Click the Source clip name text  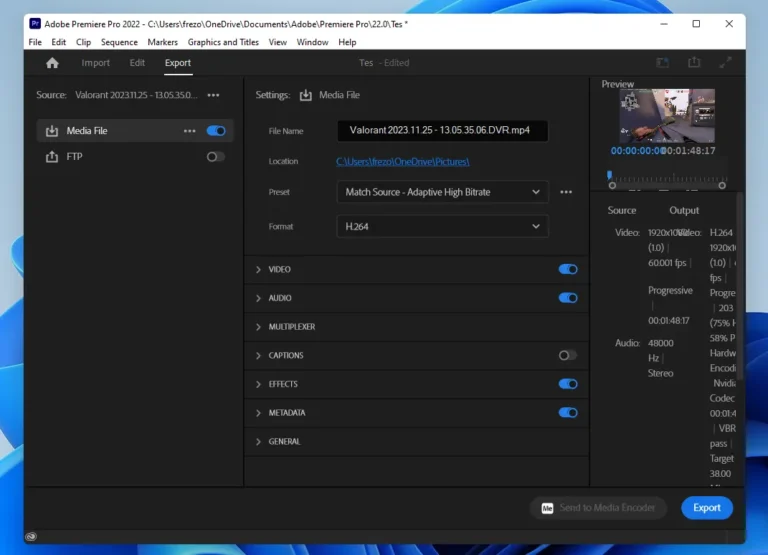[136, 95]
